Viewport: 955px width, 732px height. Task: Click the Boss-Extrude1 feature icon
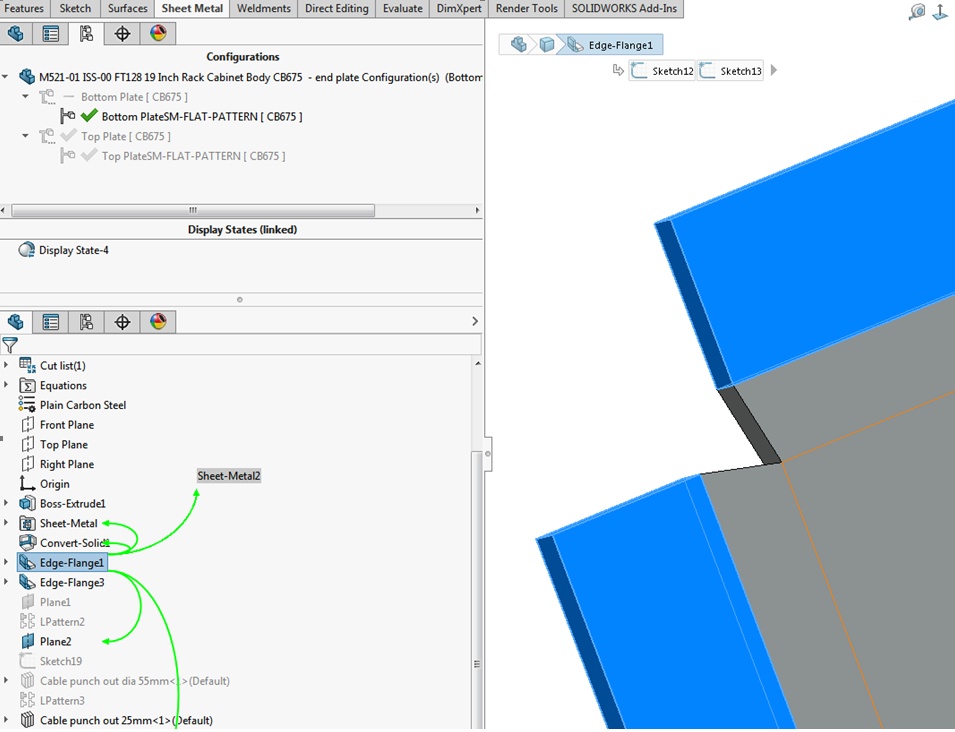[27, 504]
